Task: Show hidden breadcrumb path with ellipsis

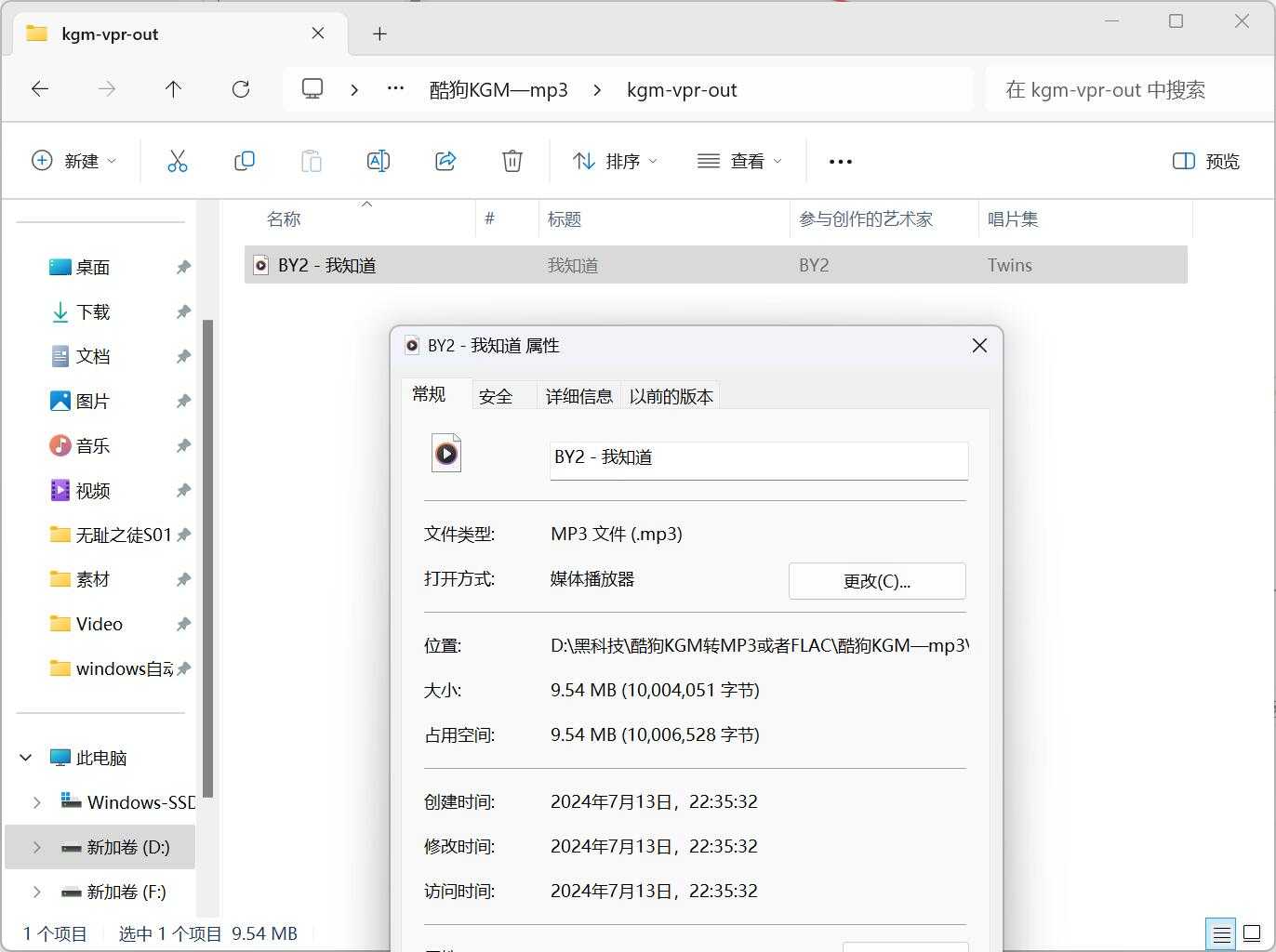Action: tap(395, 89)
